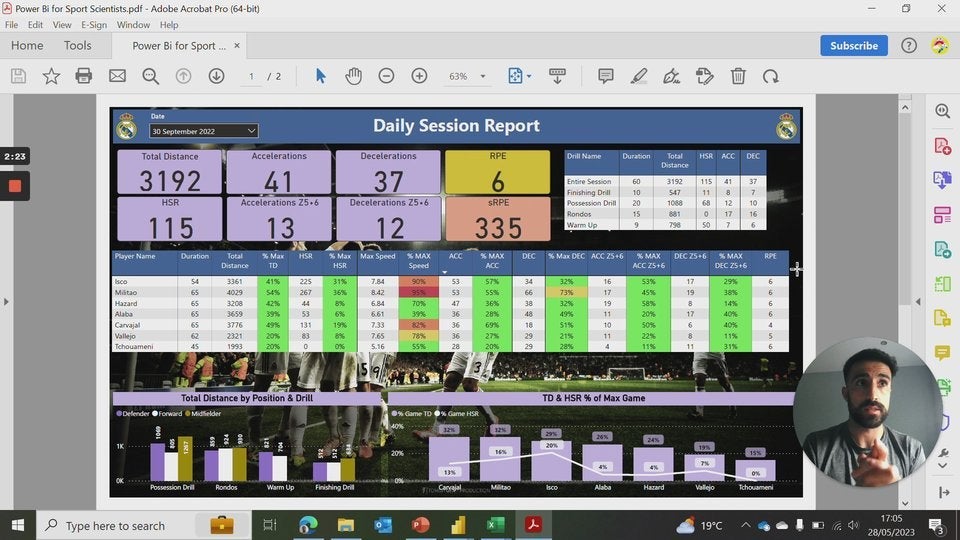This screenshot has height=540, width=960.
Task: Click the vertical scrollbar down arrow
Action: 905,503
